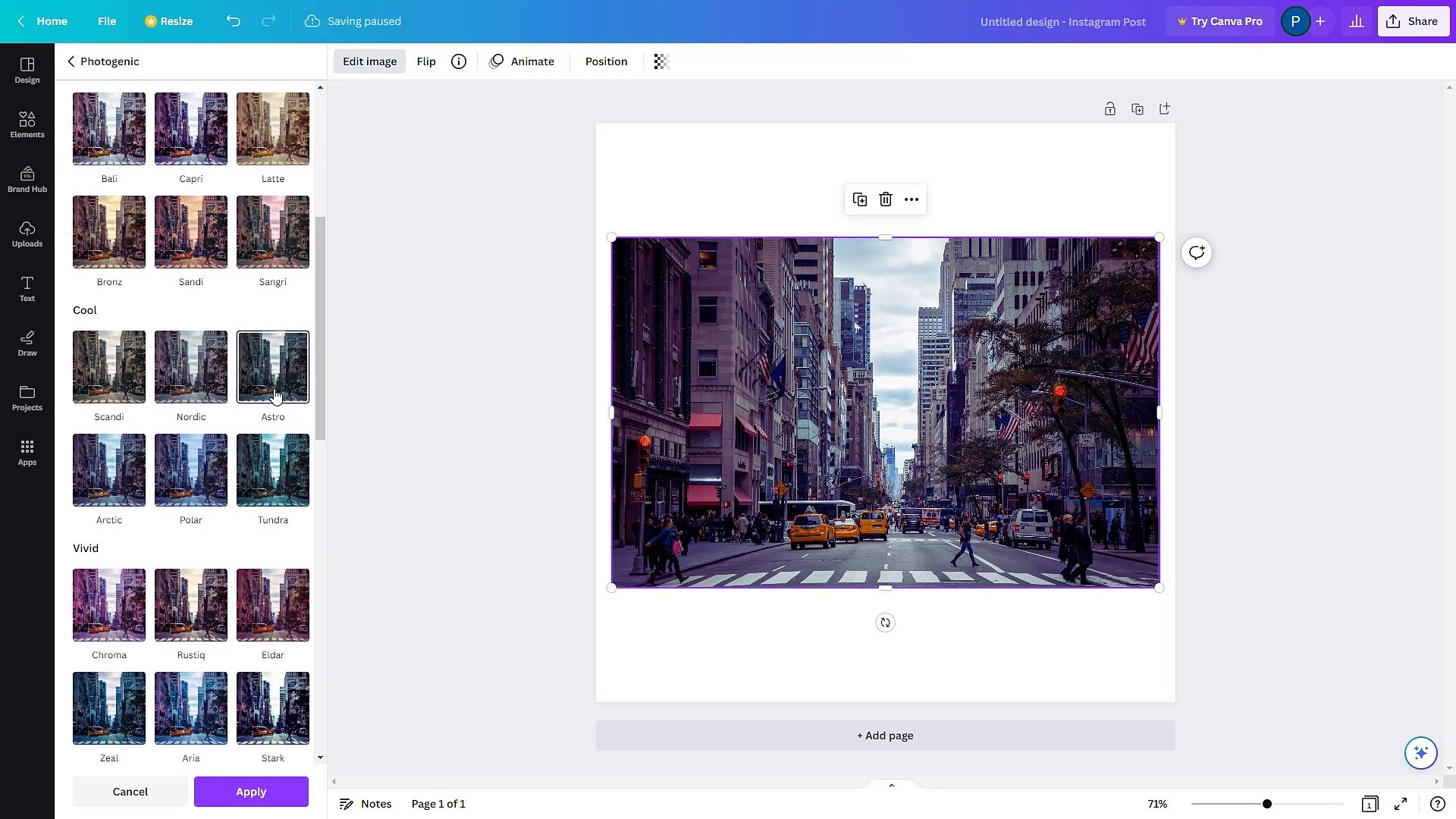Open the Elements panel
This screenshot has width=1456, height=819.
tap(27, 124)
